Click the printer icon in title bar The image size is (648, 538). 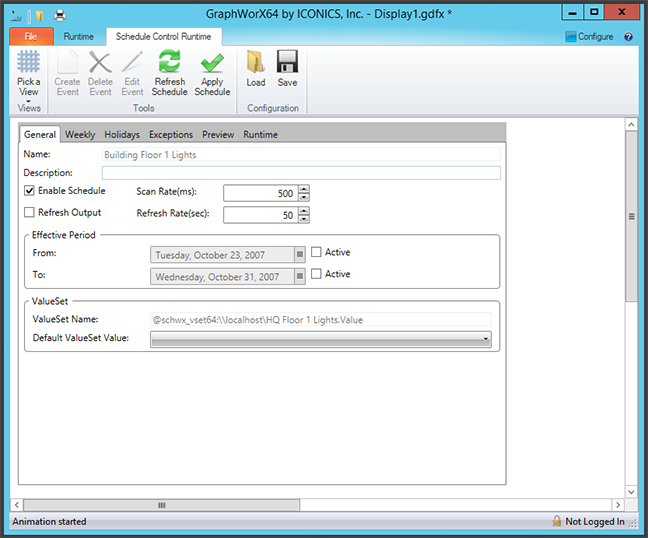coord(60,15)
